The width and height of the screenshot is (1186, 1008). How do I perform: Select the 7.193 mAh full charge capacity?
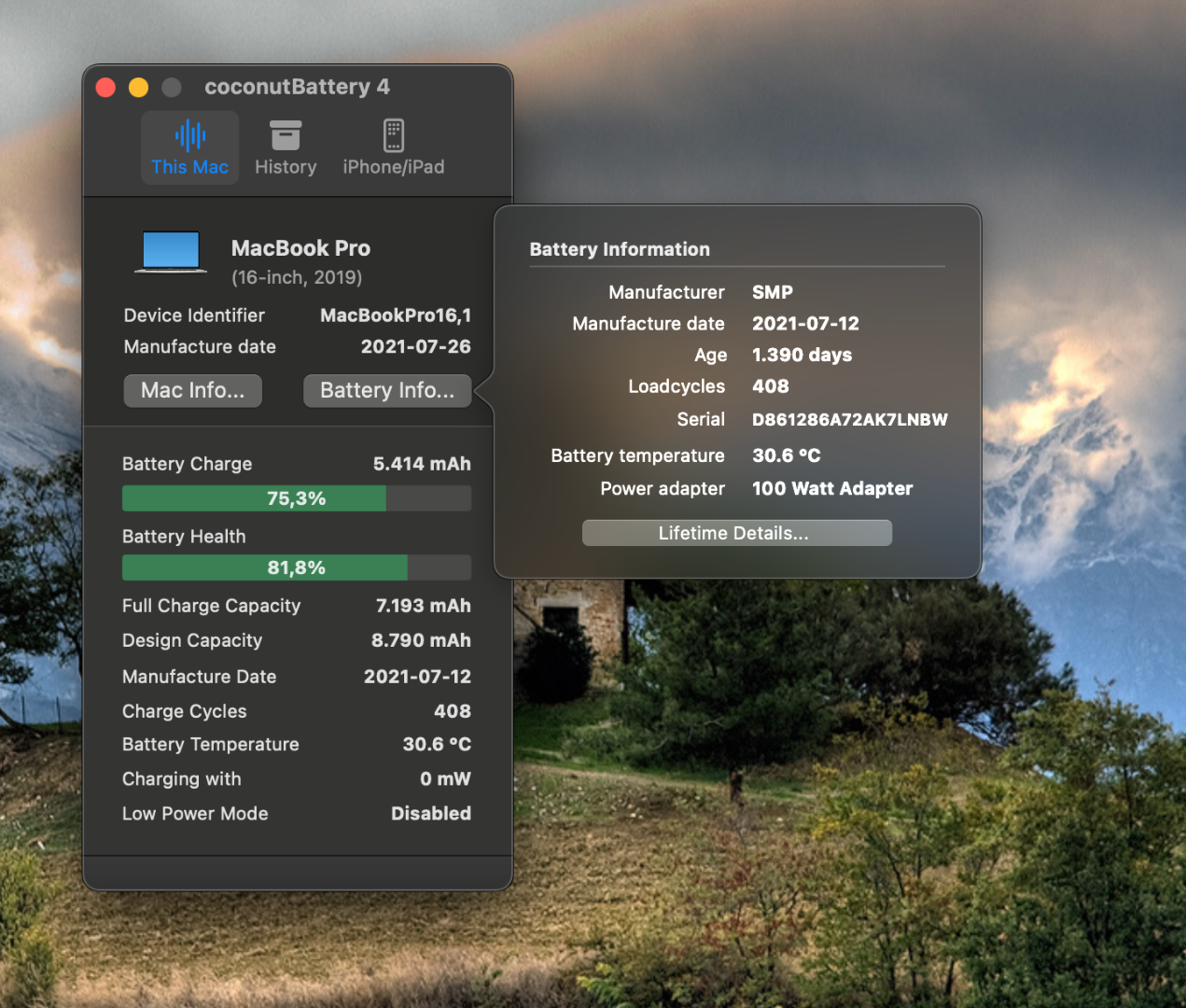click(x=424, y=606)
